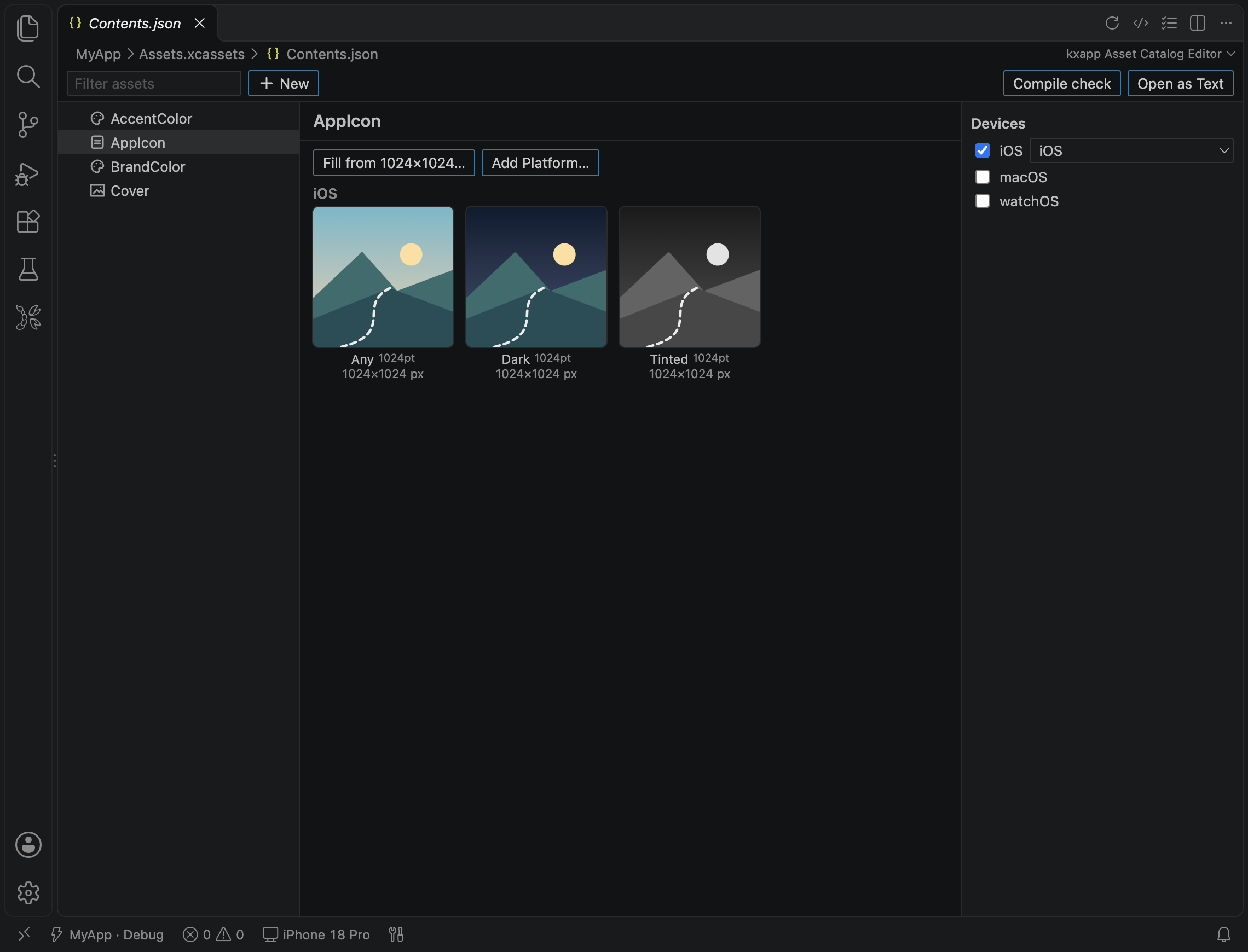Uncheck the iOS device checkbox
Image resolution: width=1248 pixels, height=952 pixels.
pyautogui.click(x=982, y=150)
